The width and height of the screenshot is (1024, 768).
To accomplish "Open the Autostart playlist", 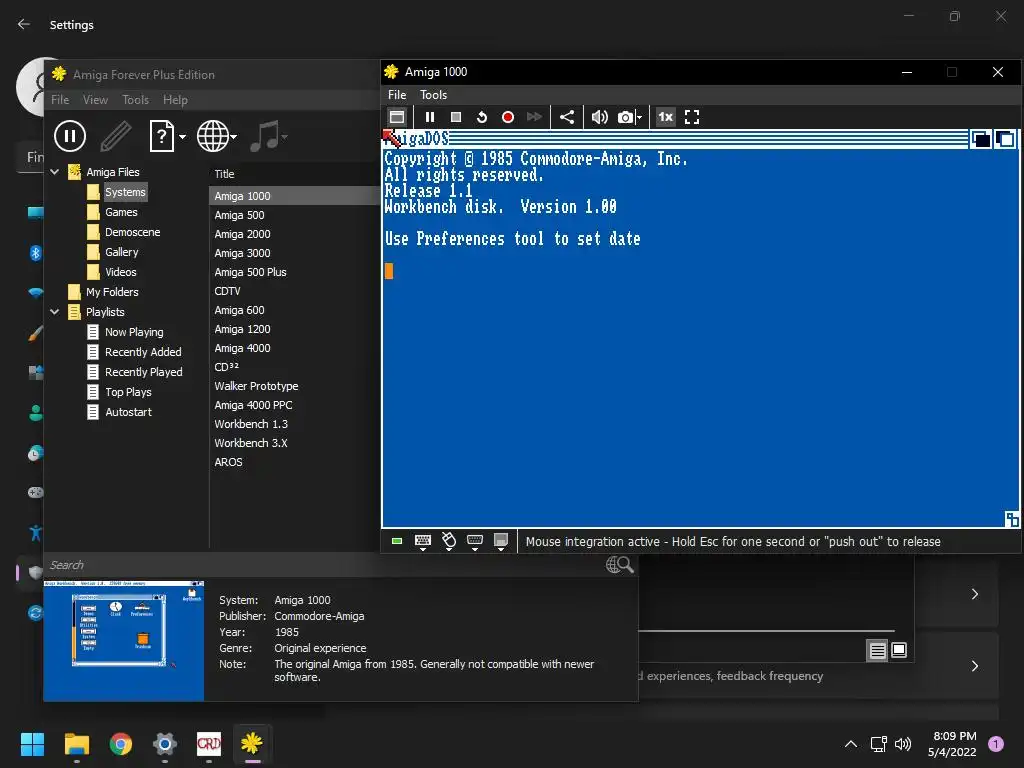I will click(x=128, y=412).
